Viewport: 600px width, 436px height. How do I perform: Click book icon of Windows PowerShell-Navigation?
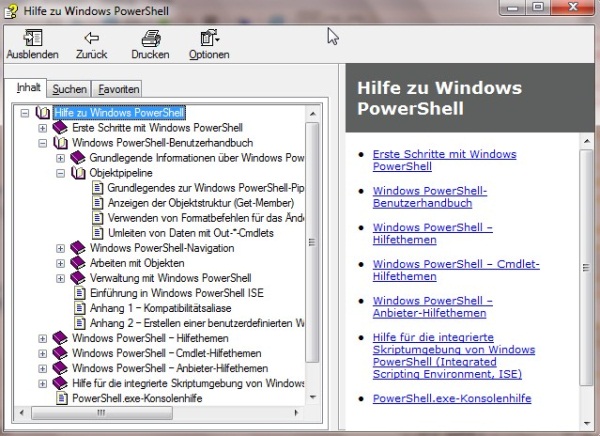pos(78,248)
